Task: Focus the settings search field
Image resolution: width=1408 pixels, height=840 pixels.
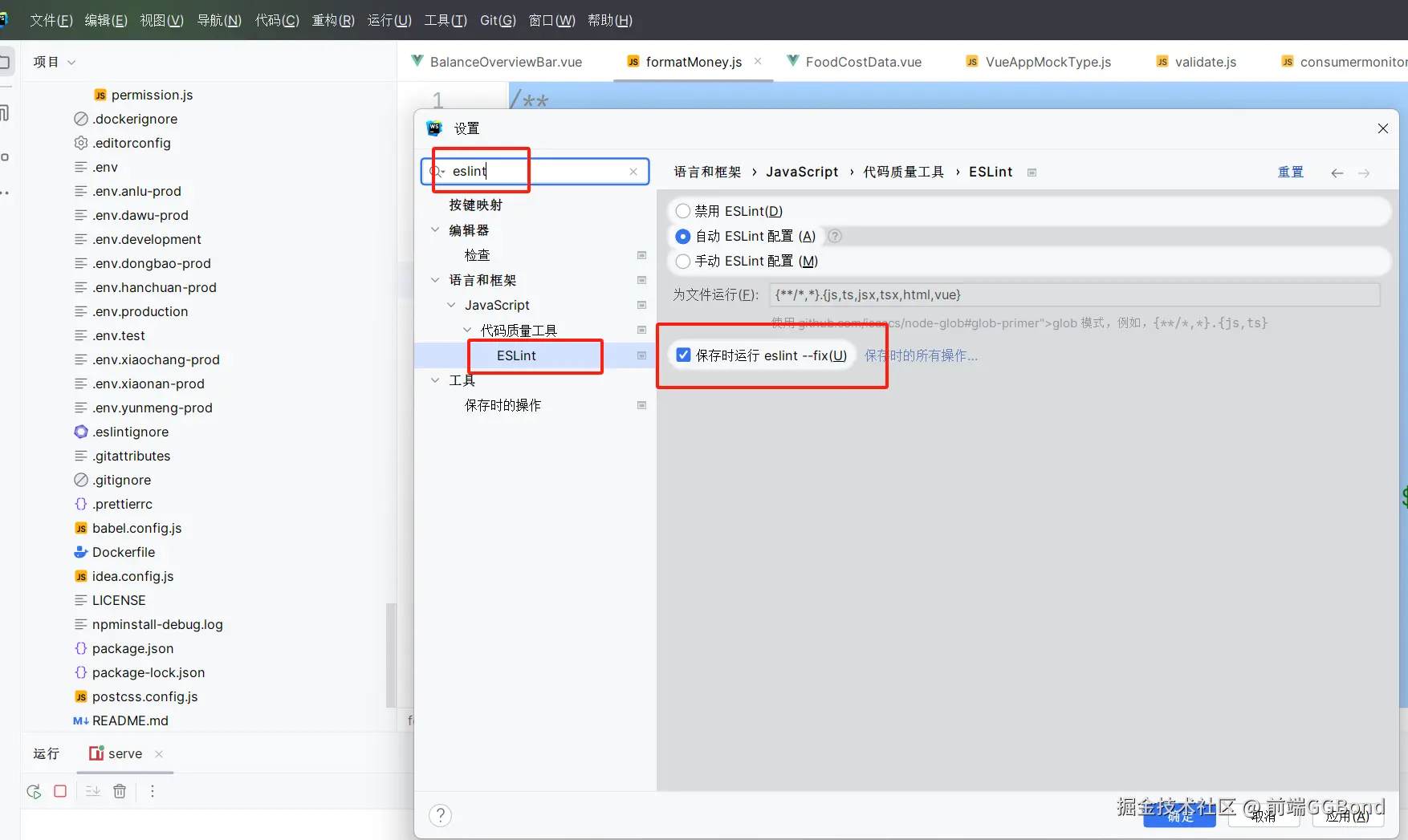Action: [x=535, y=172]
